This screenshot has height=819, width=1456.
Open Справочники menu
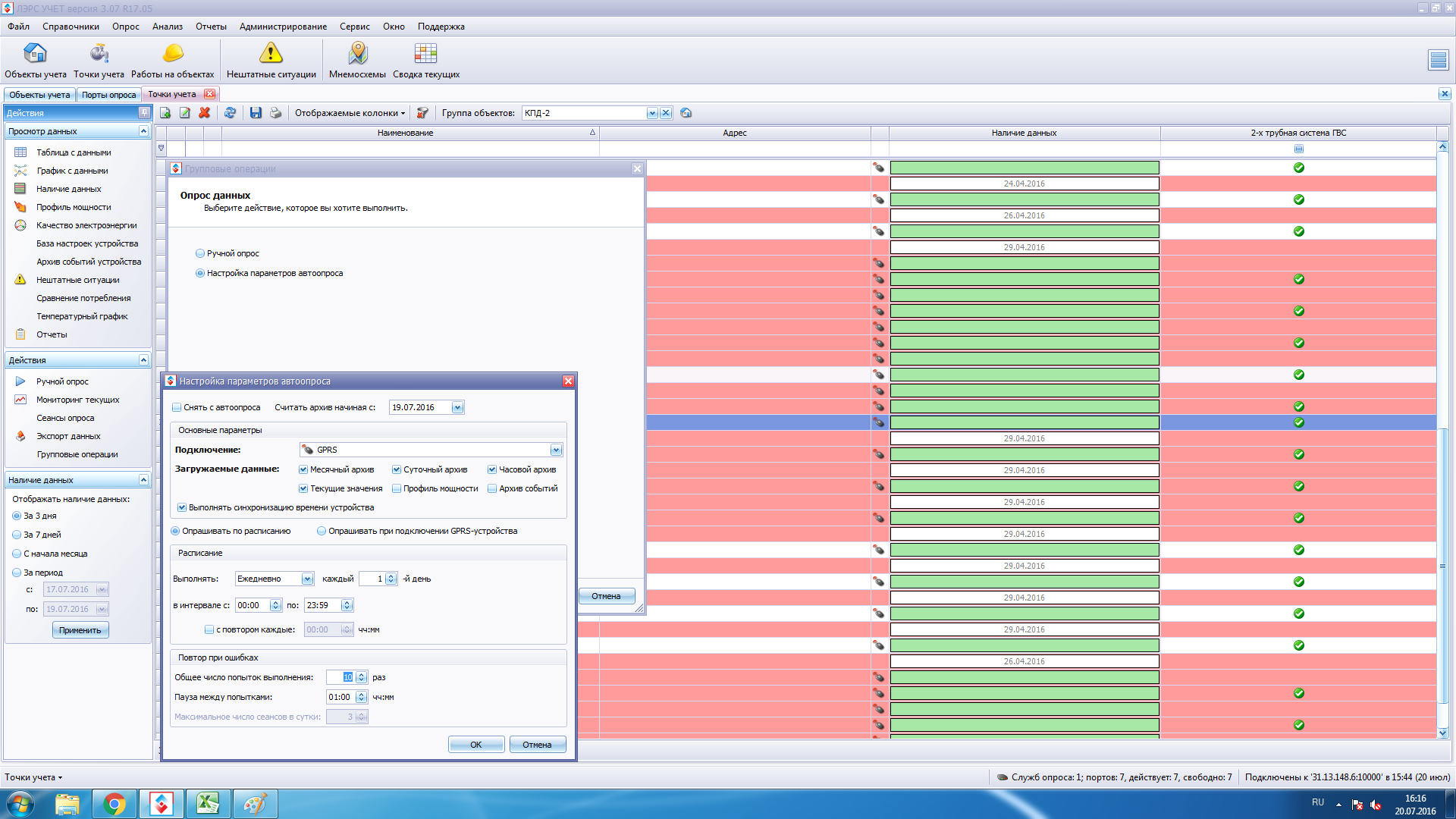coord(71,27)
